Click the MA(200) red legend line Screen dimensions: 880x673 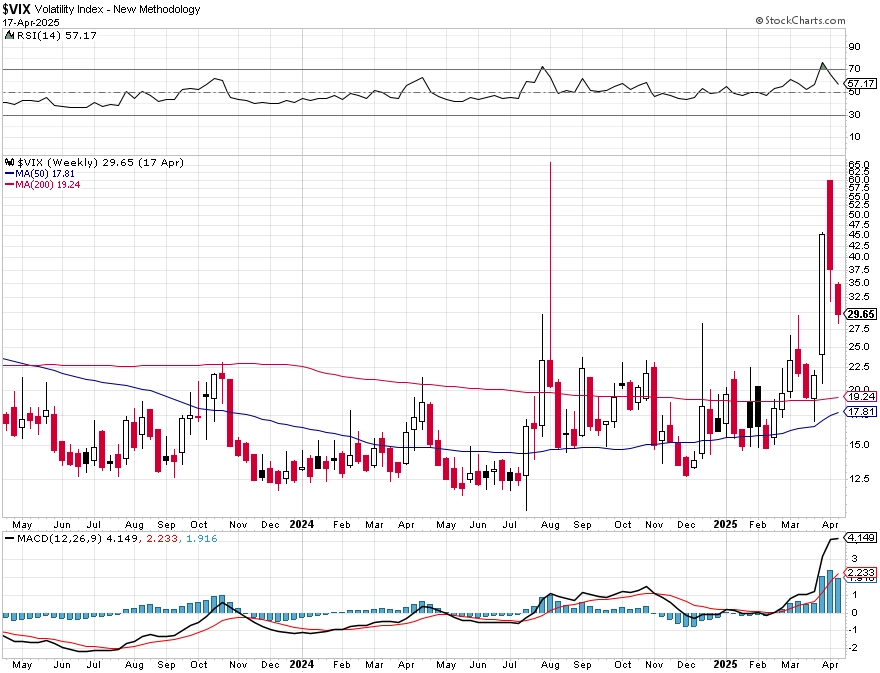pyautogui.click(x=9, y=185)
